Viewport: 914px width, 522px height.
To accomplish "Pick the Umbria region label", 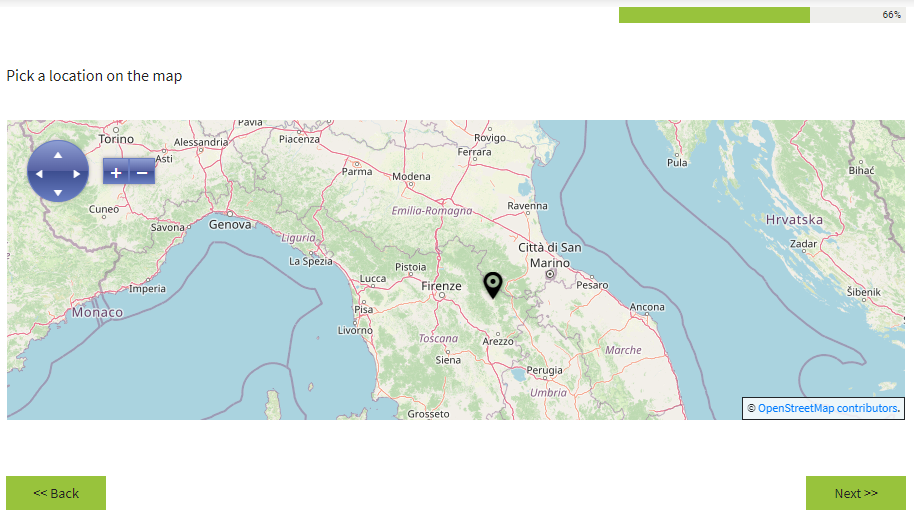I will pos(549,393).
